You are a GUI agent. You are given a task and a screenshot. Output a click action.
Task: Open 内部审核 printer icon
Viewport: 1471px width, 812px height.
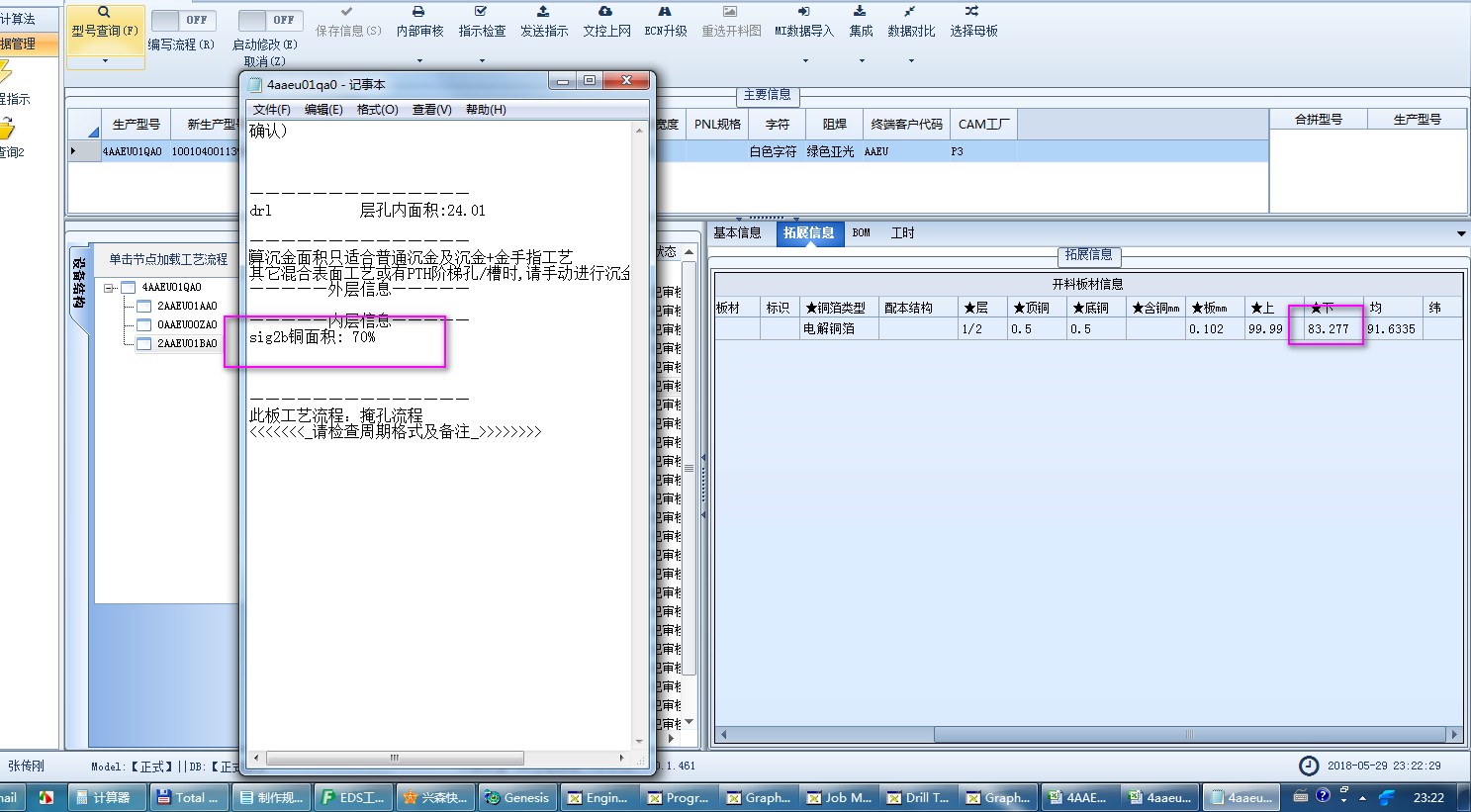click(418, 11)
